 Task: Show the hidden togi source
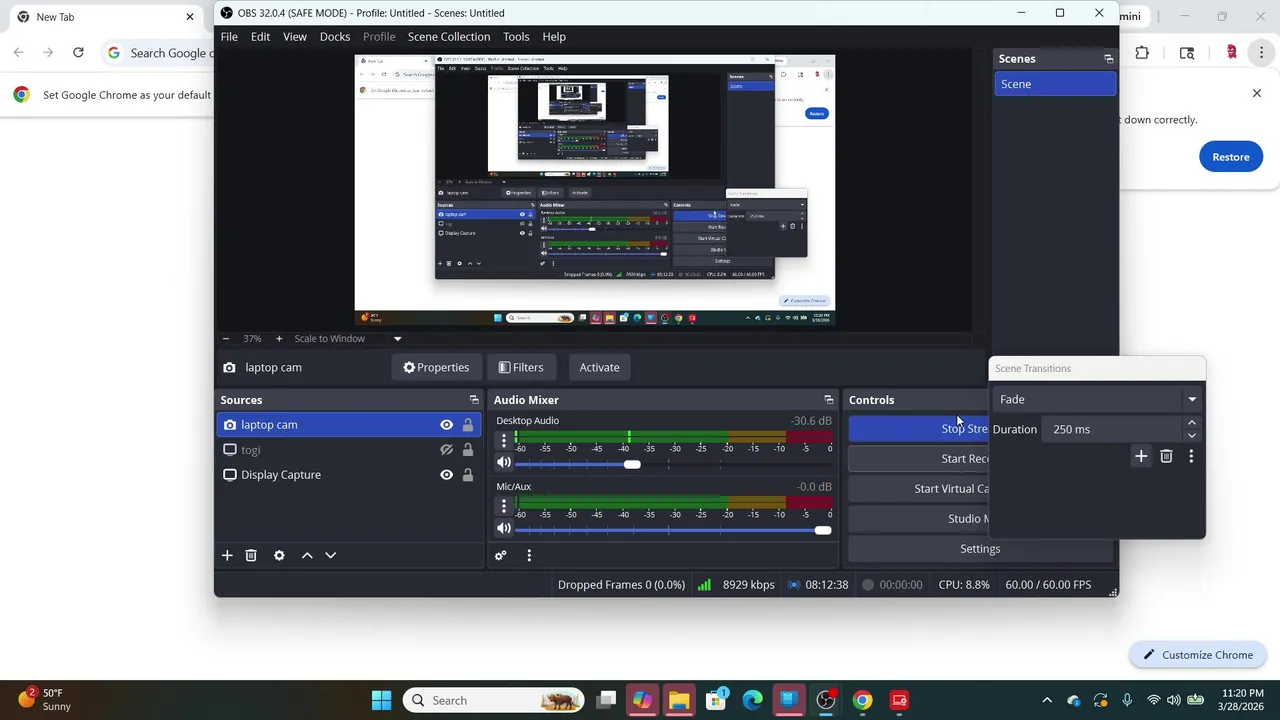click(x=446, y=450)
